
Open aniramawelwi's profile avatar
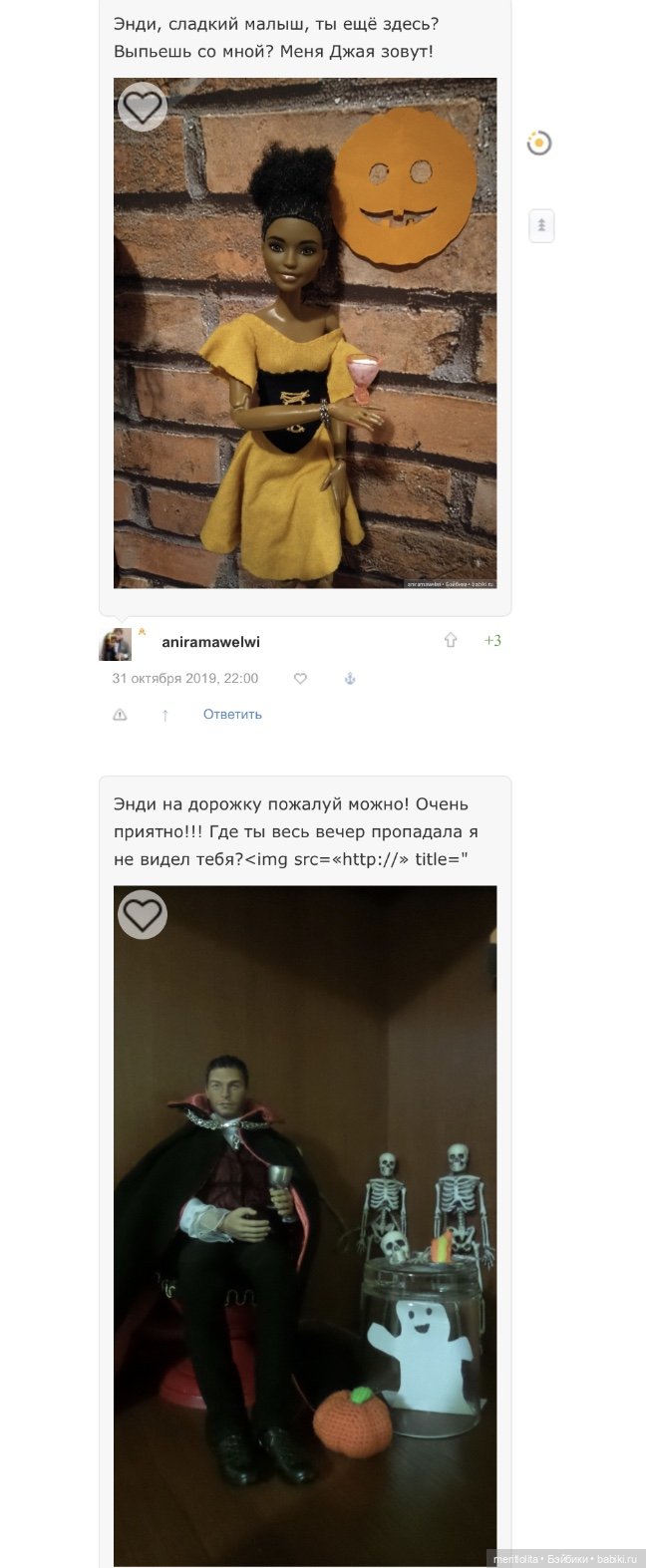pos(115,644)
